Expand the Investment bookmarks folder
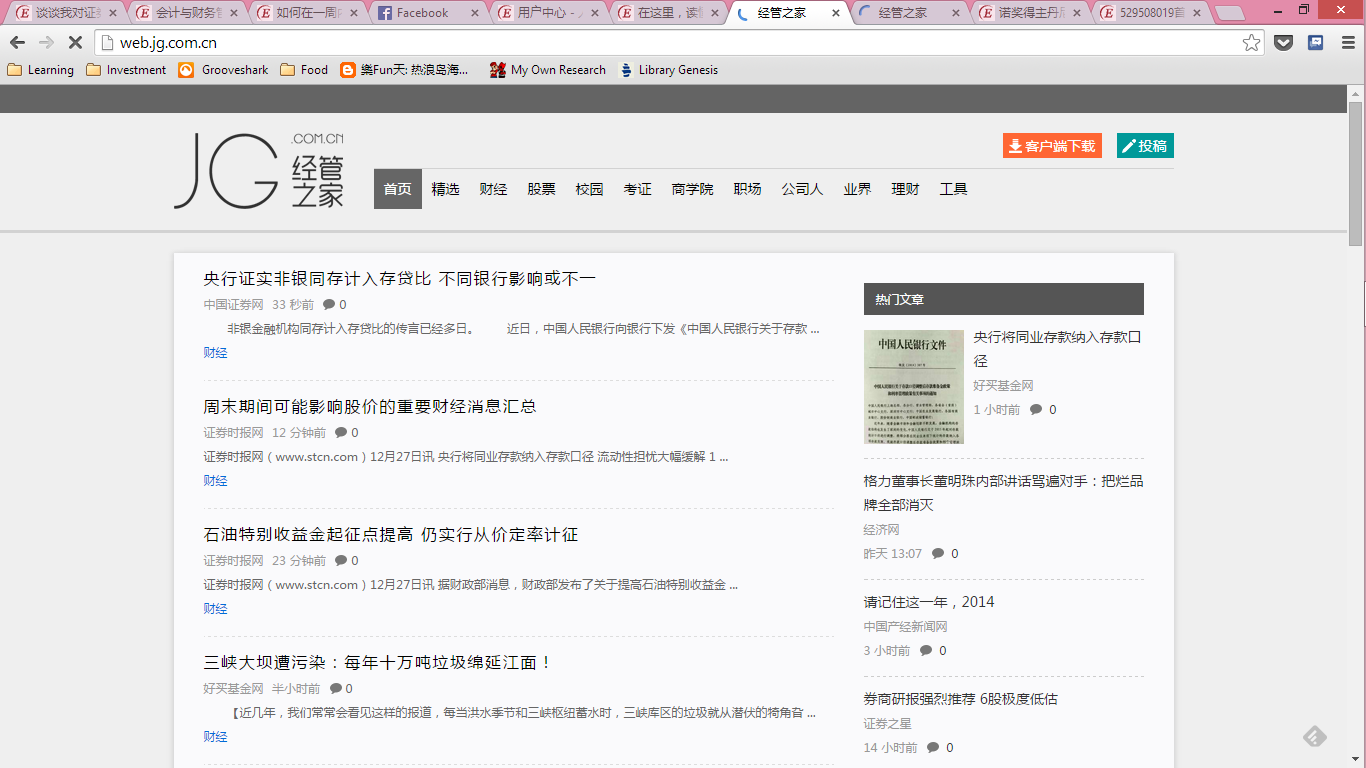Viewport: 1366px width, 768px height. click(x=126, y=70)
